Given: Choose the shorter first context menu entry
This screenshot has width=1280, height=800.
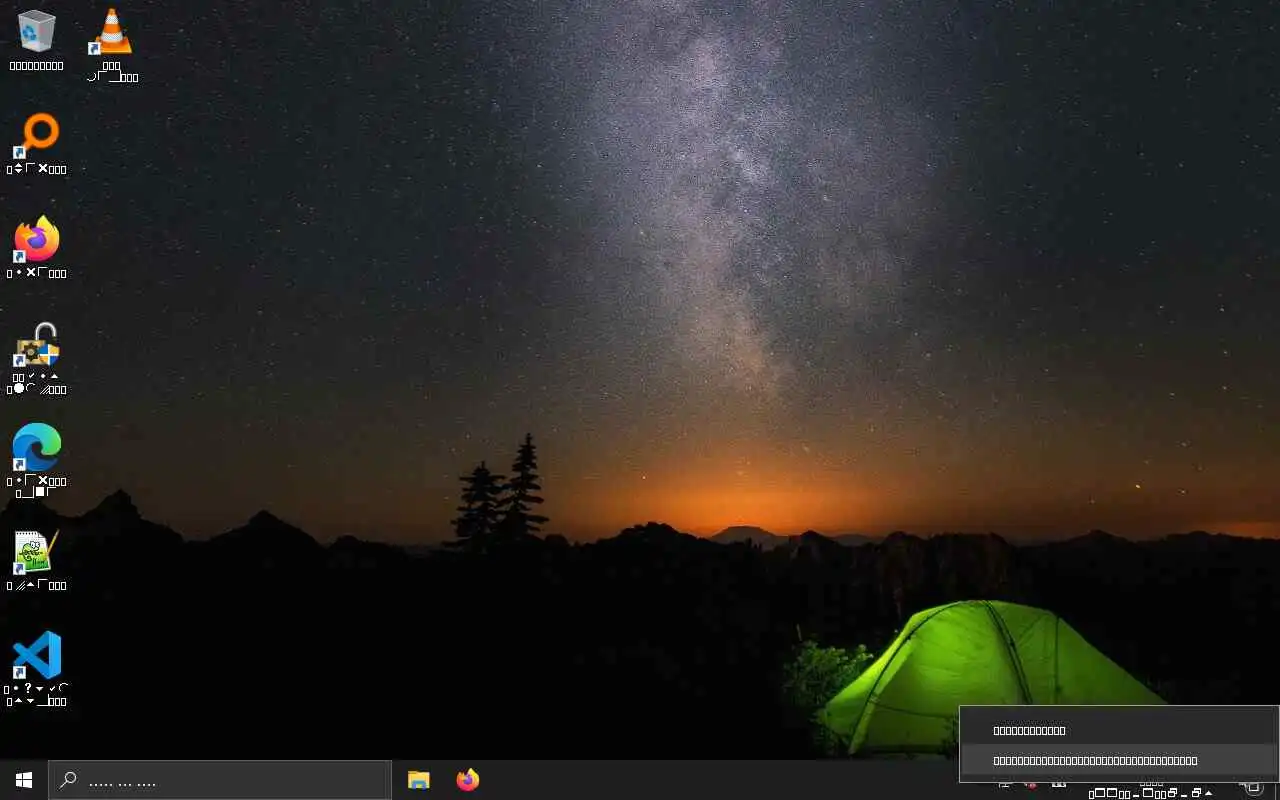Looking at the screenshot, I should 1118,731.
